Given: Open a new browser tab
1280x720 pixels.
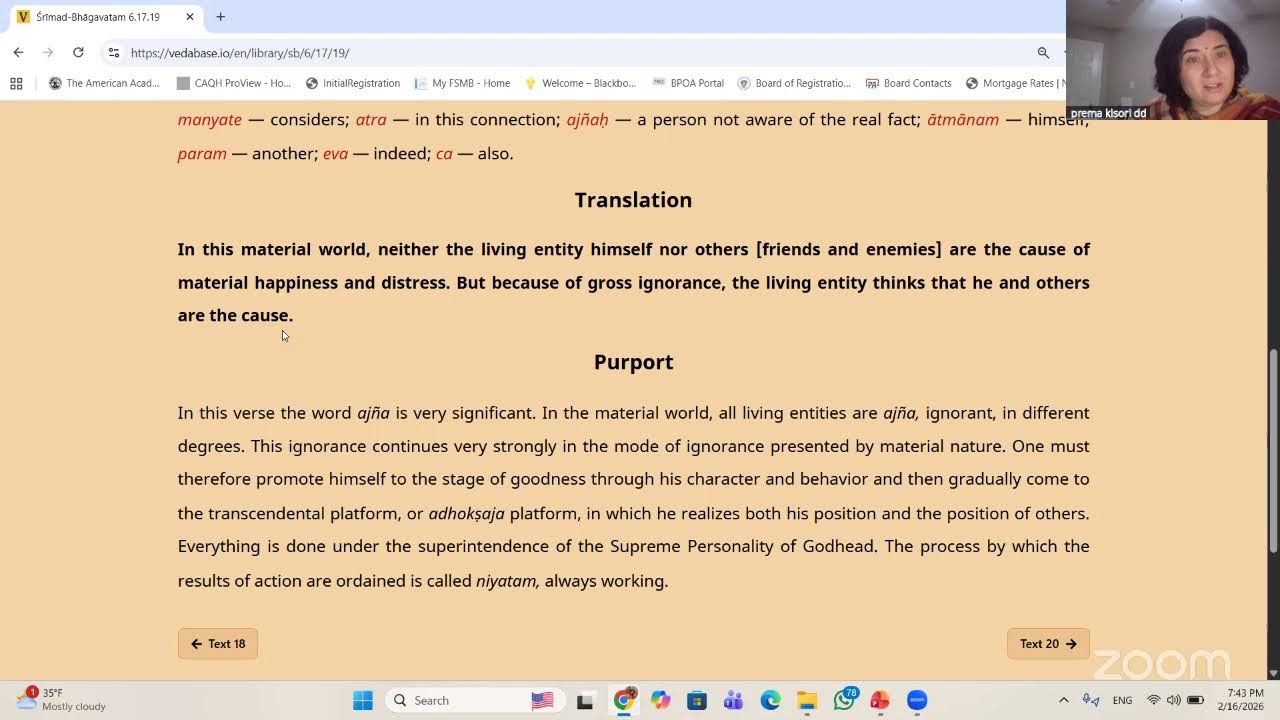Looking at the screenshot, I should tap(220, 17).
